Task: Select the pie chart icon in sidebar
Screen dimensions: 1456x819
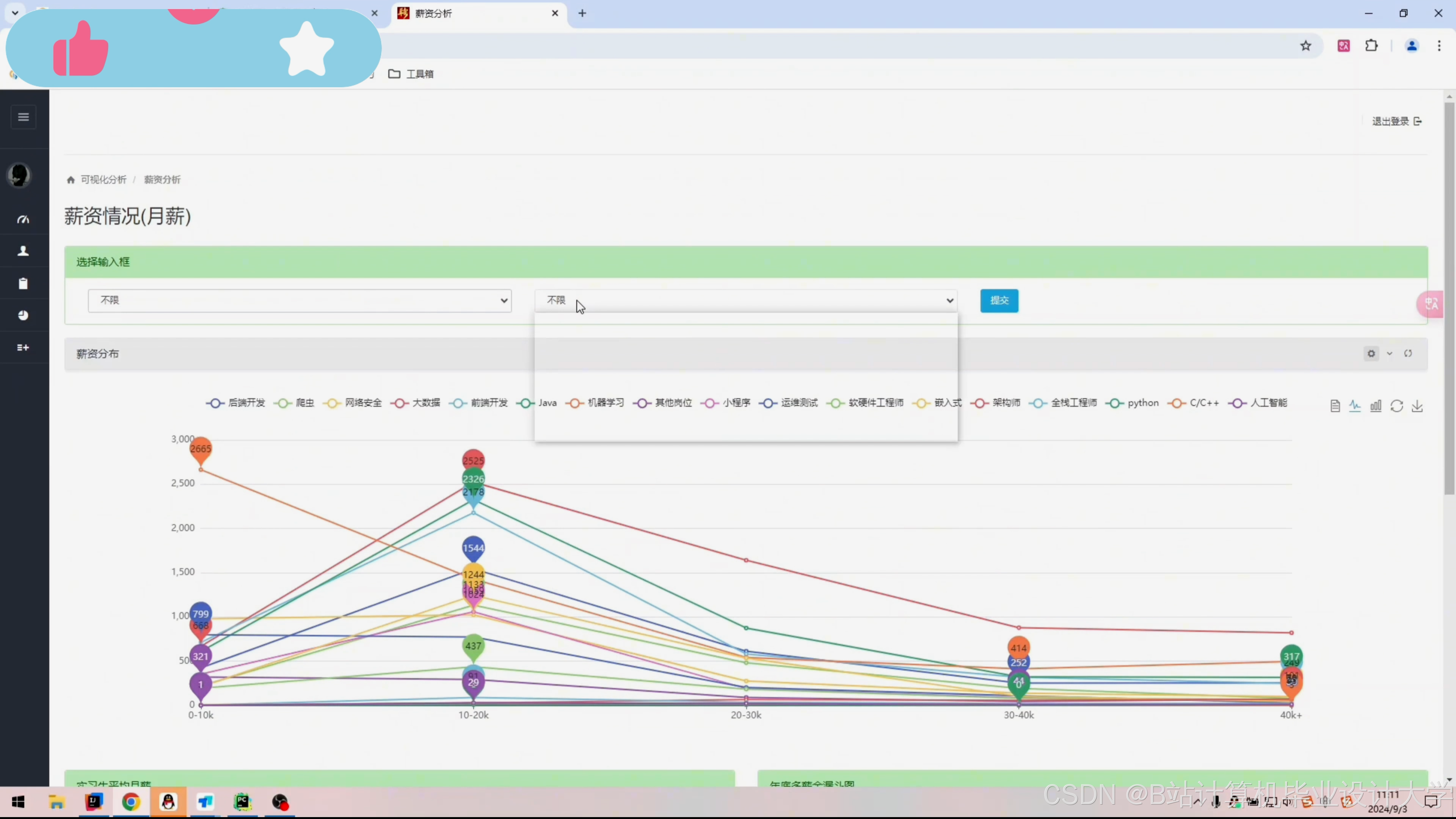Action: tap(23, 315)
